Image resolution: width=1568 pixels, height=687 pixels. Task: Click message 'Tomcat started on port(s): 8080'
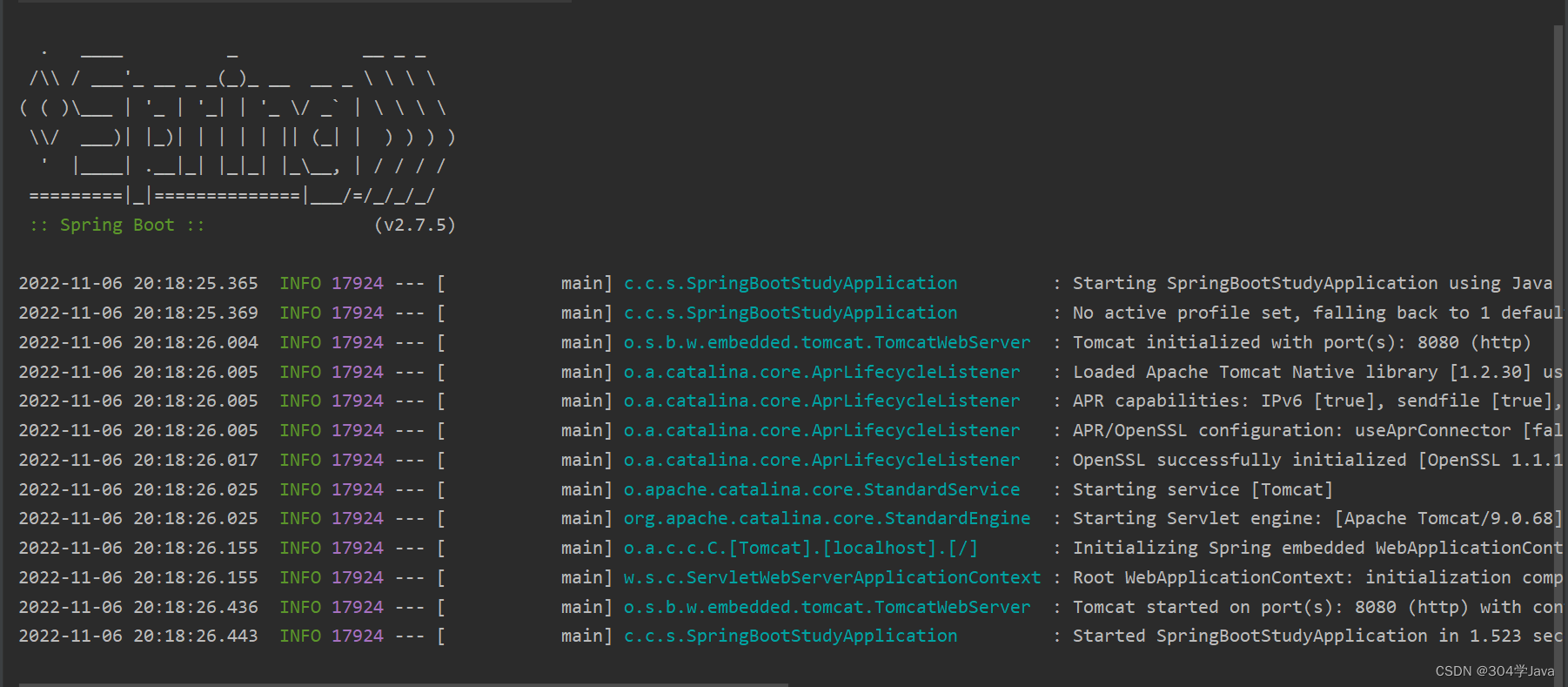(x=1234, y=607)
